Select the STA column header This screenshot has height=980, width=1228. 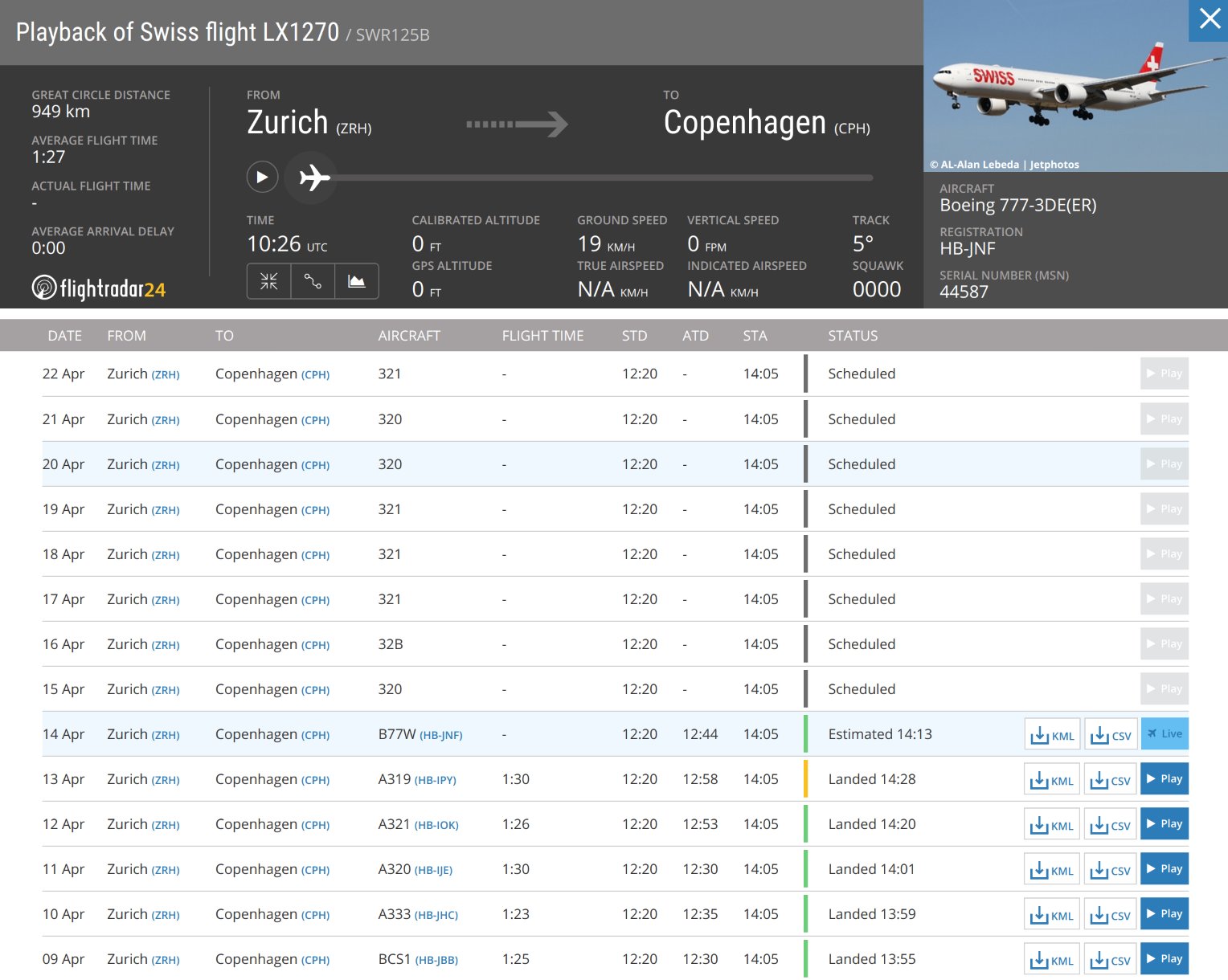coord(755,336)
